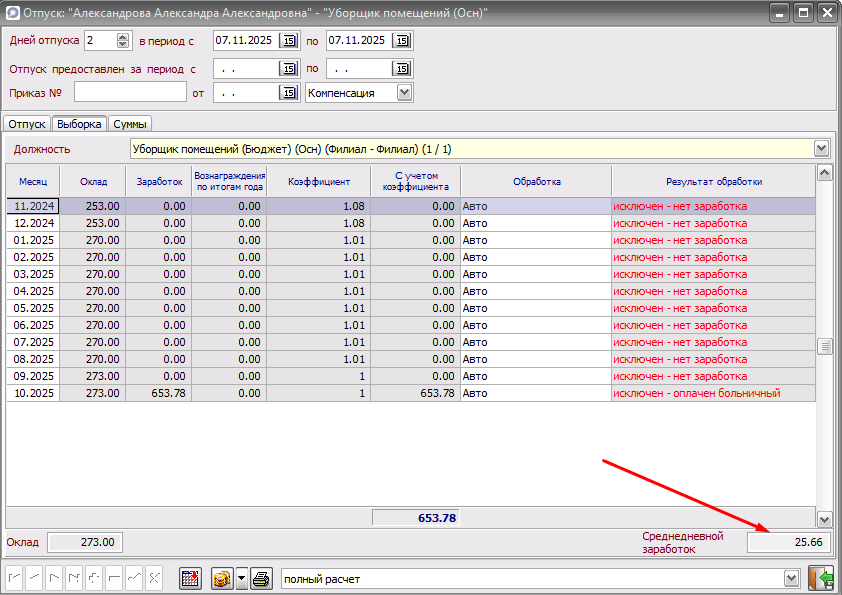Switch to the Отпуск tab
This screenshot has width=842, height=595.
pyautogui.click(x=27, y=124)
